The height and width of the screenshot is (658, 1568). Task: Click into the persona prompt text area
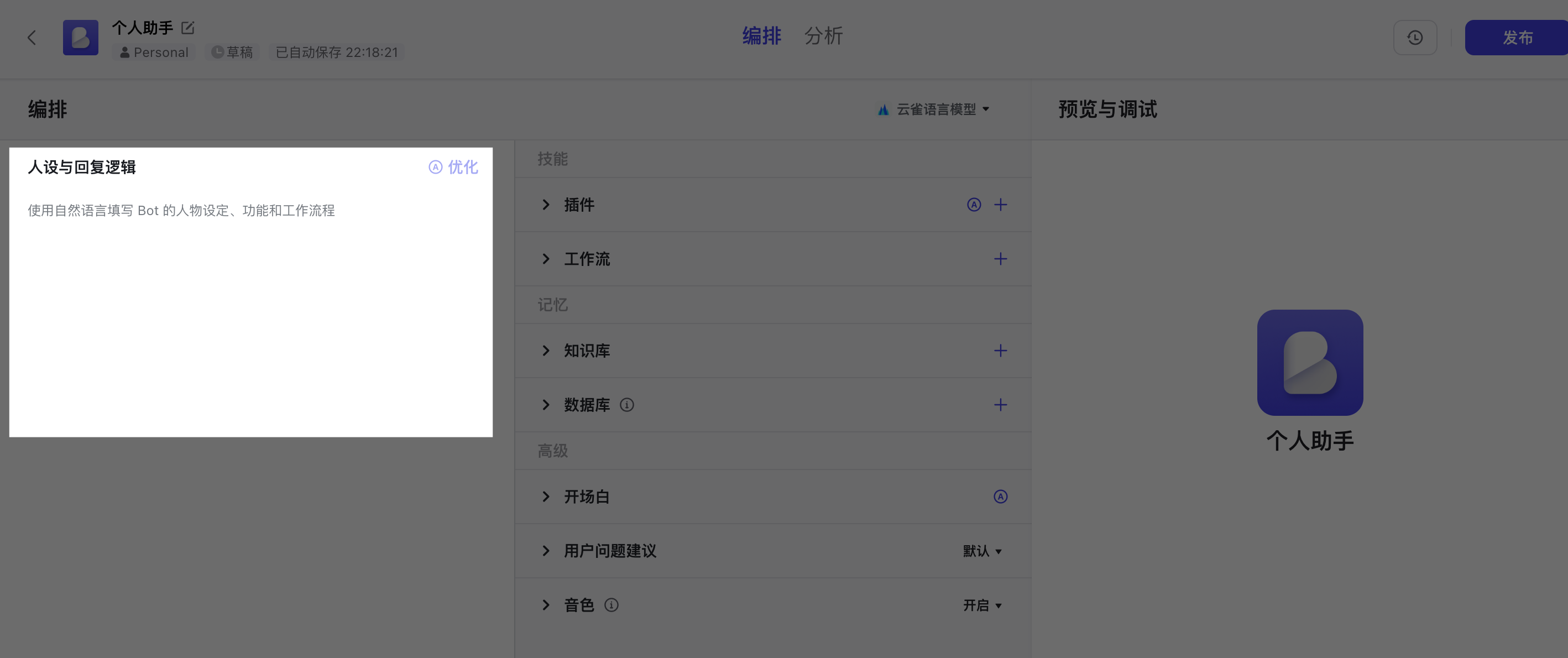pyautogui.click(x=251, y=316)
